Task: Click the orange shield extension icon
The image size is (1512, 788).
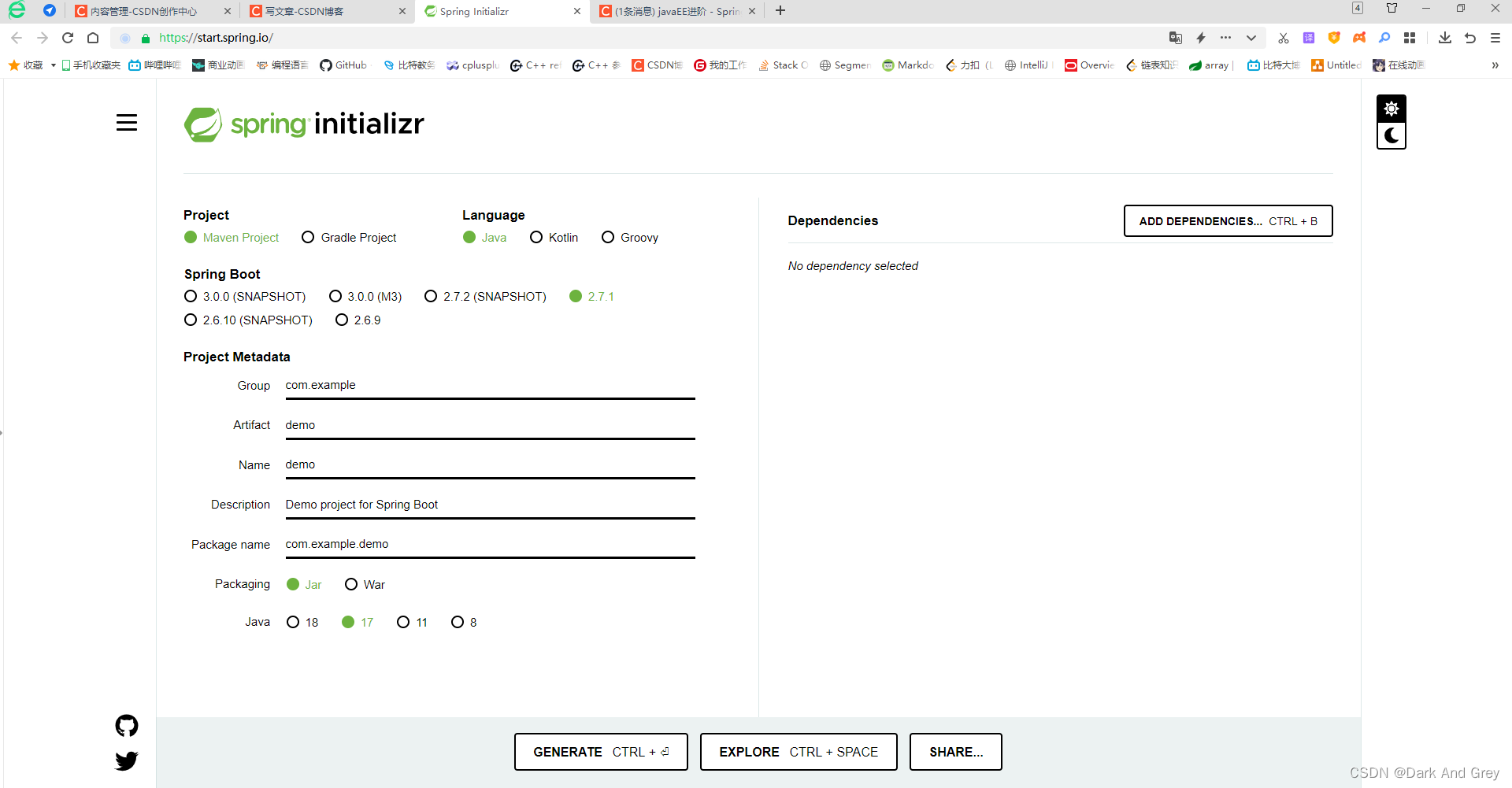Action: click(1334, 38)
